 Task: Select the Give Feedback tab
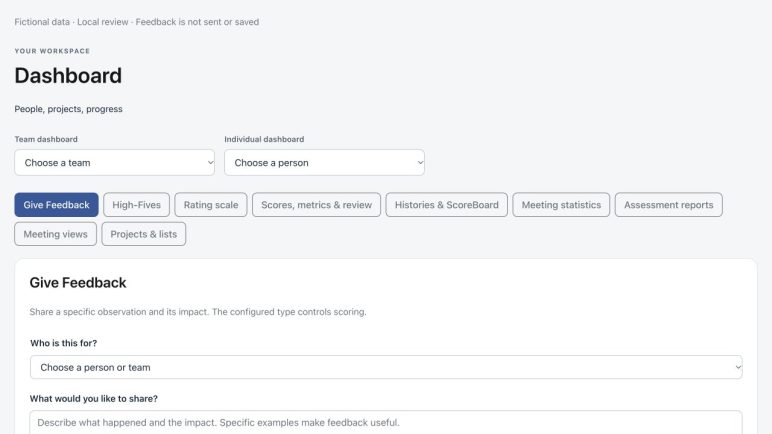56,205
